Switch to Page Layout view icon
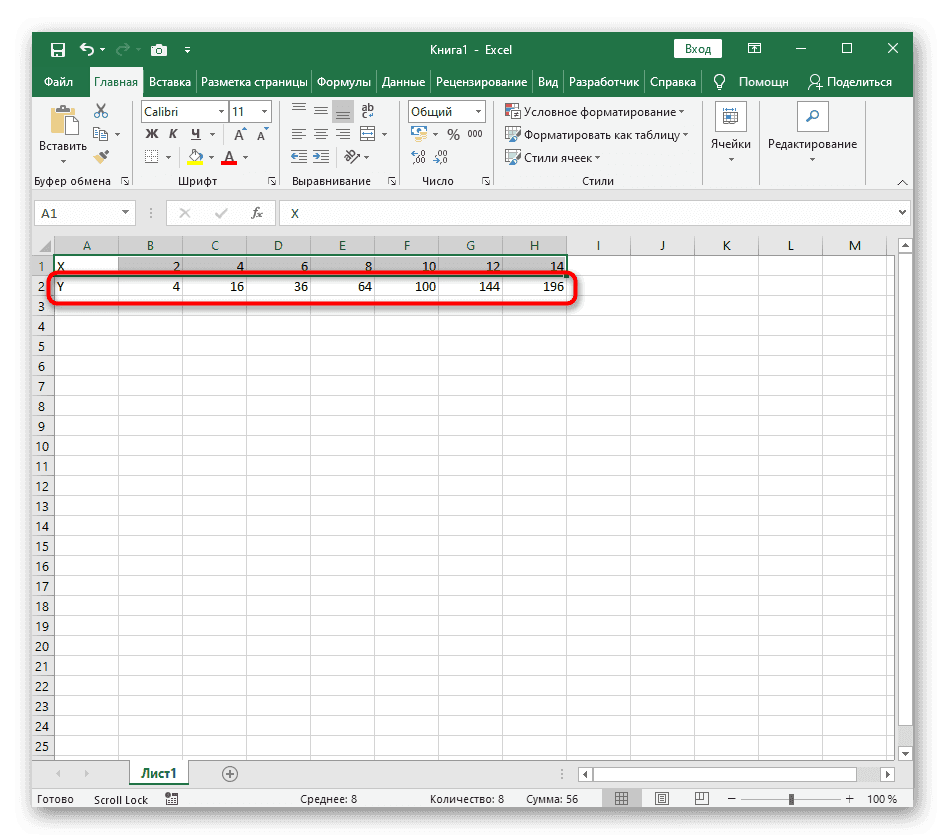 [x=662, y=798]
